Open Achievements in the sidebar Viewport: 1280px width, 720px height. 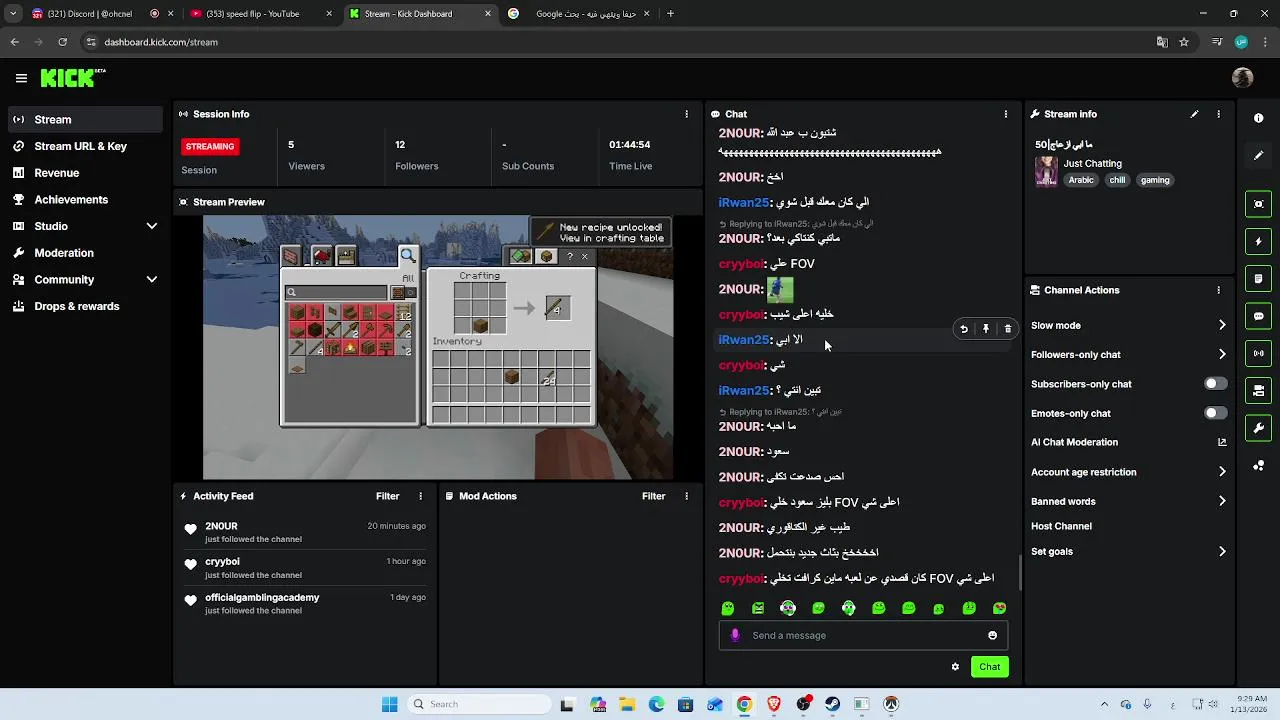click(85, 200)
